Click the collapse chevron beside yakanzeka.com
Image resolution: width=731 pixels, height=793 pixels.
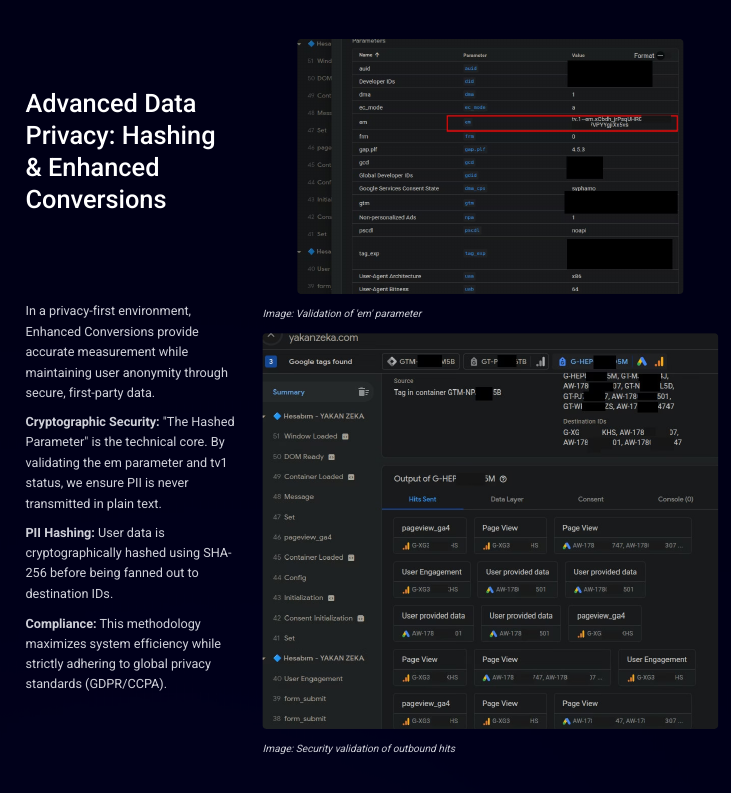(271, 336)
